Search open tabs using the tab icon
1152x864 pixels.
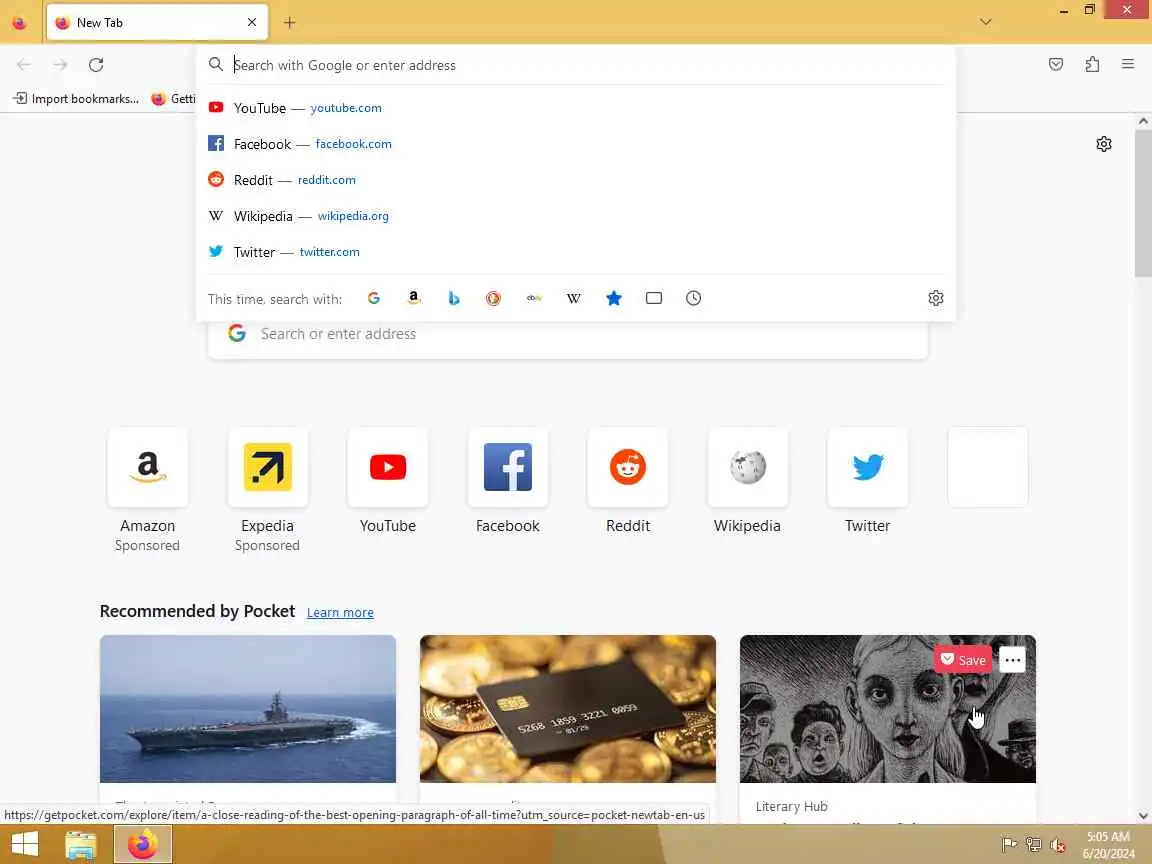[x=654, y=298]
